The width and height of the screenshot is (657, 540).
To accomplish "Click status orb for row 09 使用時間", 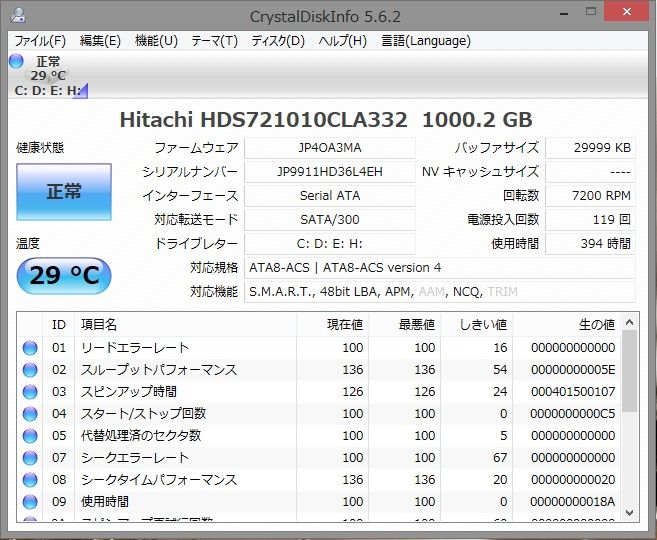I will 30,502.
